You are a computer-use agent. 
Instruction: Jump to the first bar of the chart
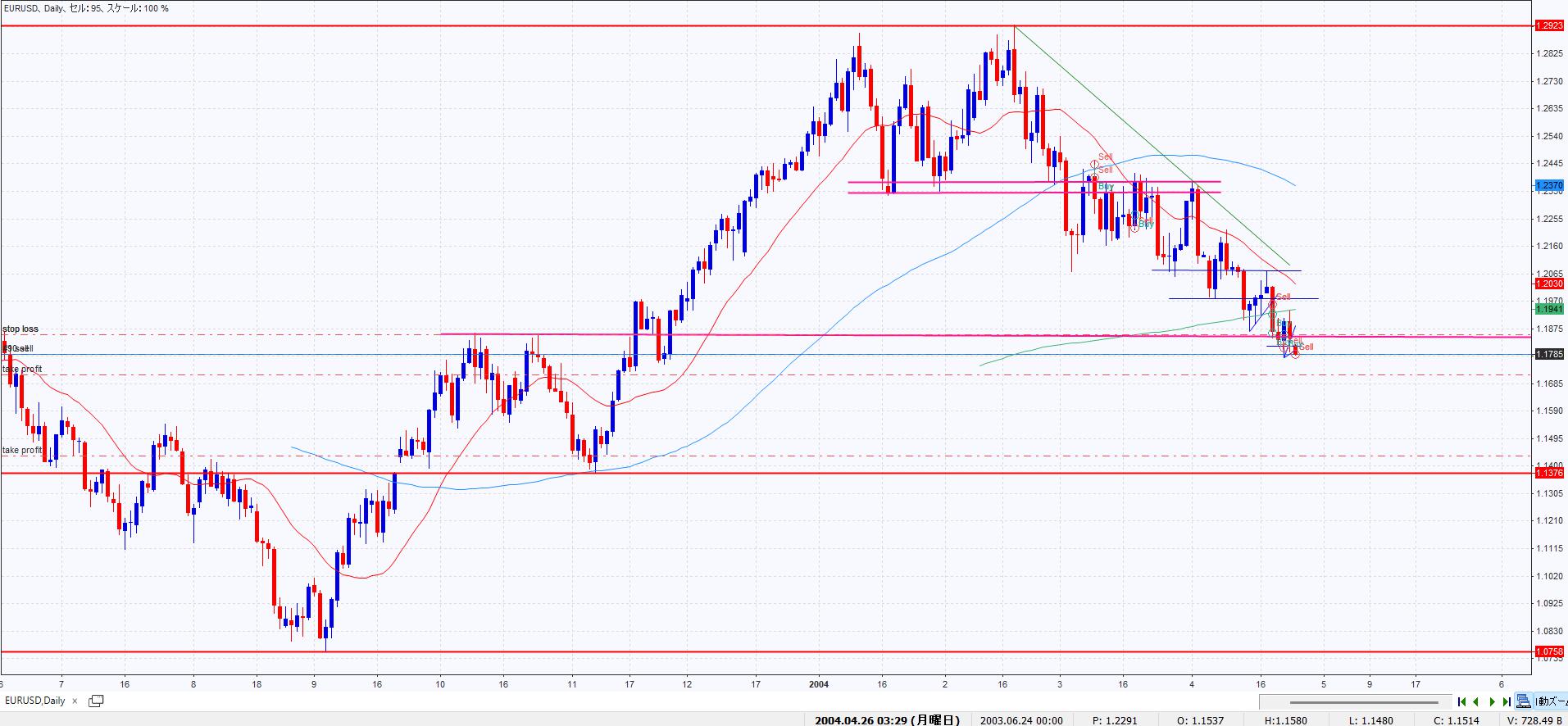pyautogui.click(x=1461, y=701)
